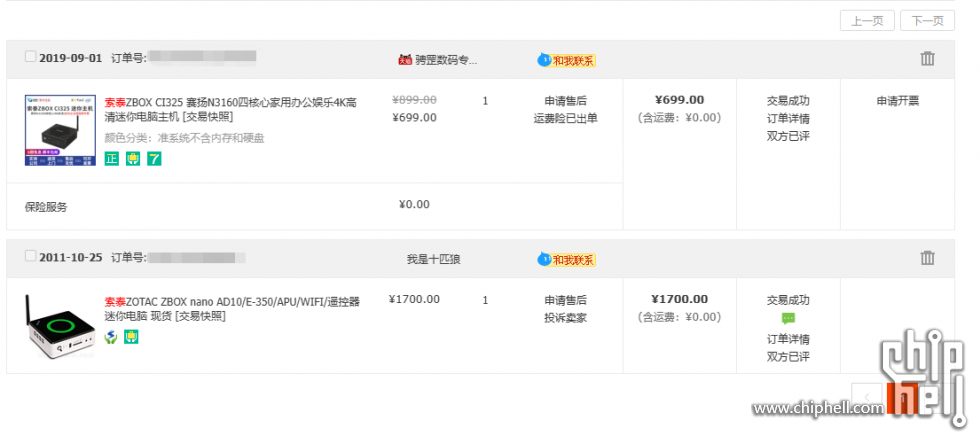Viewport: 980px width, 443px height.
Task: Go to next page with 下一页
Action: pyautogui.click(x=928, y=21)
